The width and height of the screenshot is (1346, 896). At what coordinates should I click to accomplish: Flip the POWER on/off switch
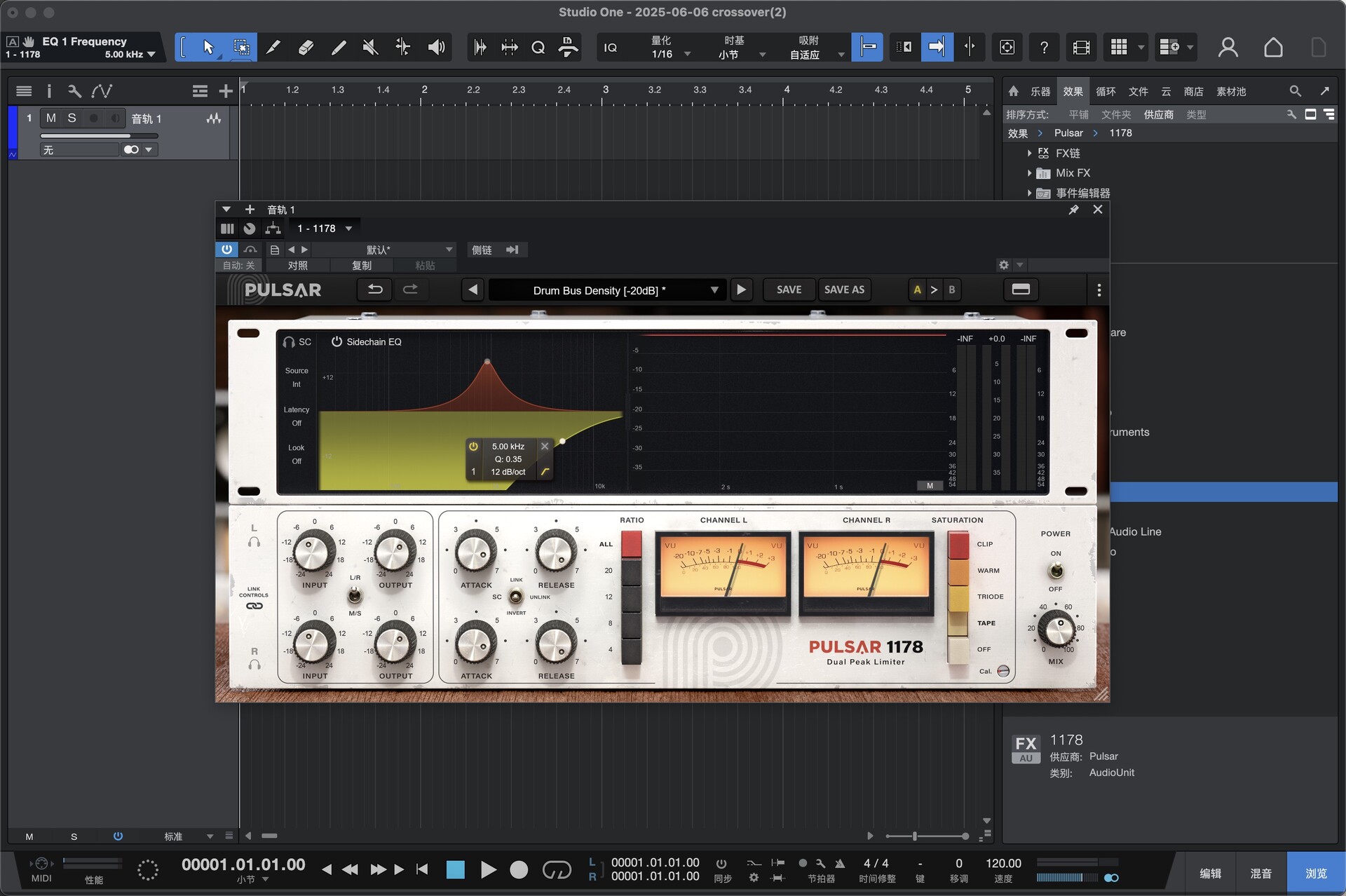[1056, 571]
